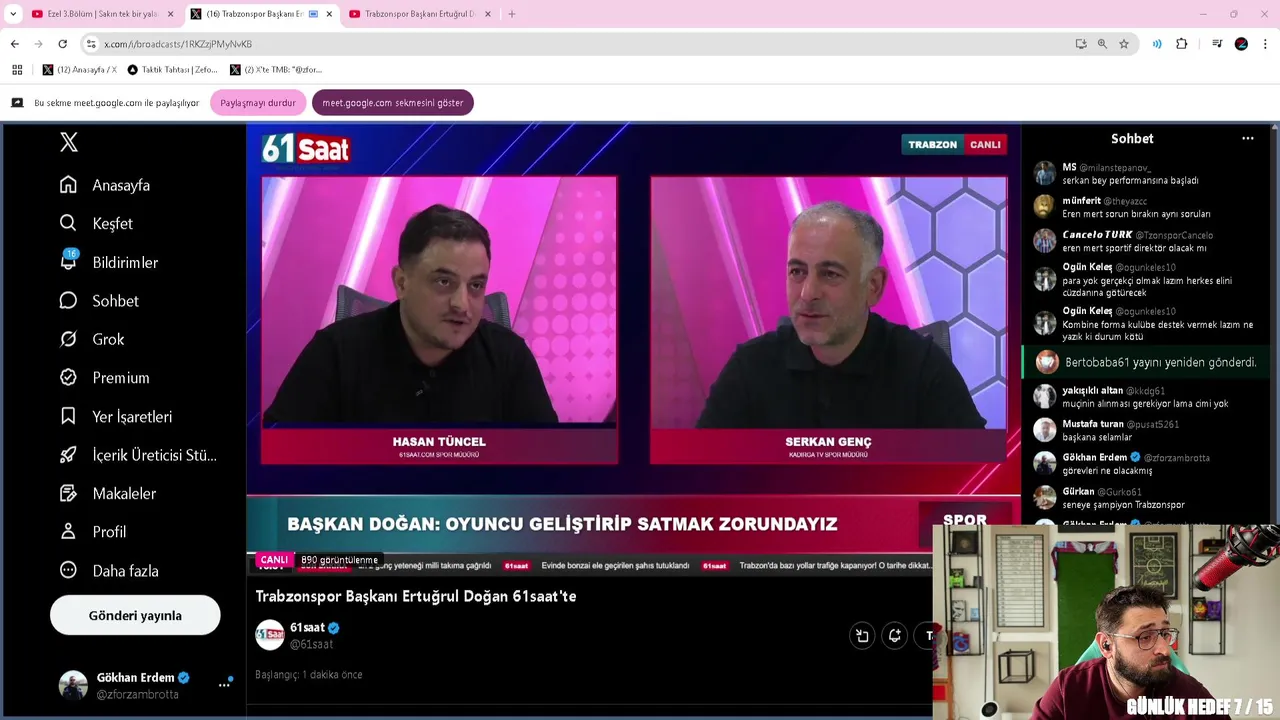The image size is (1280, 720).
Task: Open the Chrome apps grid icon
Action: 17,70
